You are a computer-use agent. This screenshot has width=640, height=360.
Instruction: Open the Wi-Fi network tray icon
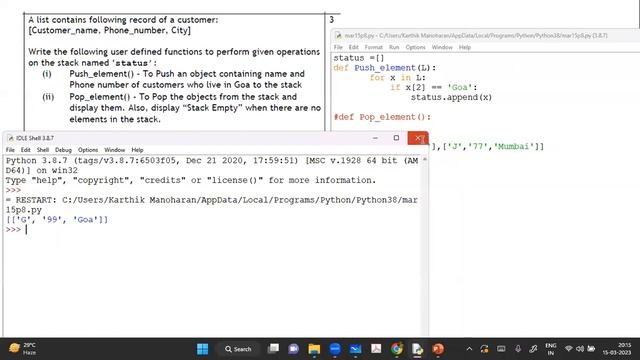coord(569,349)
